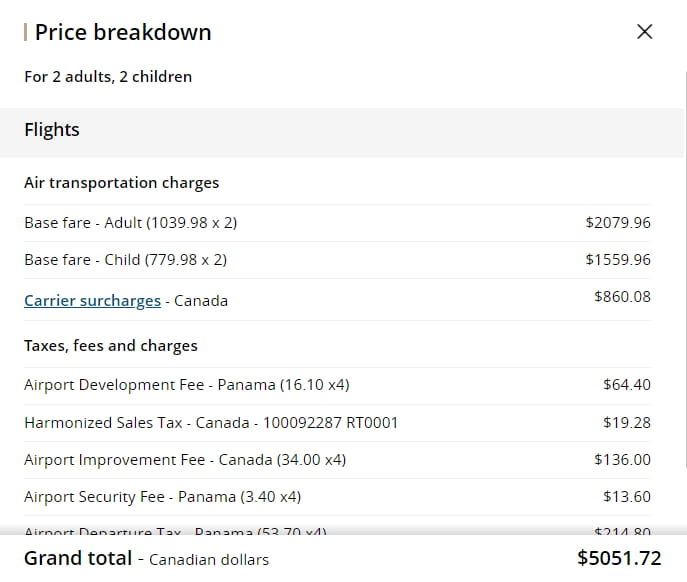
Task: Click the $136.00 improvement fee amount
Action: (x=622, y=460)
